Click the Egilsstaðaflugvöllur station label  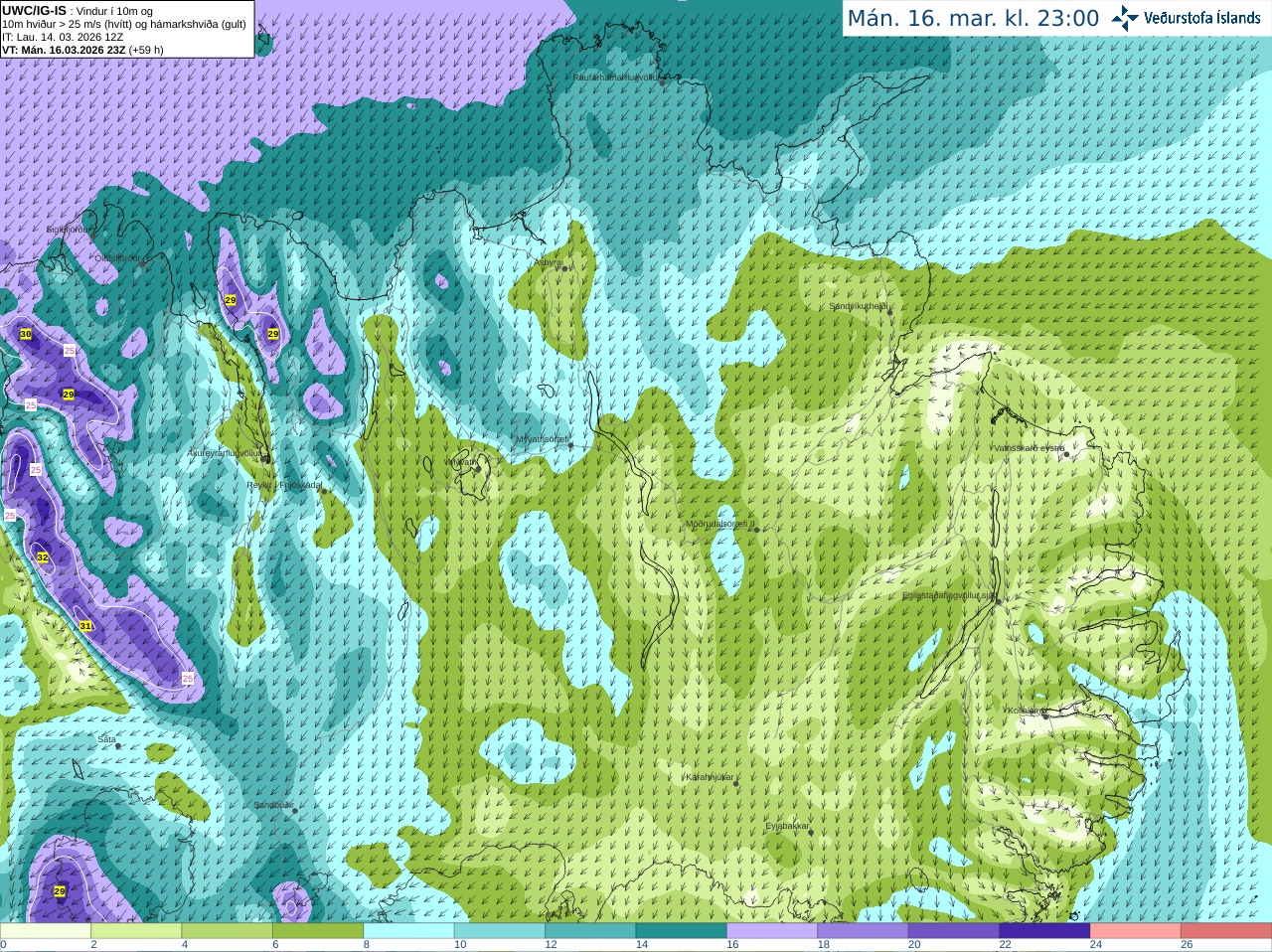(x=948, y=595)
